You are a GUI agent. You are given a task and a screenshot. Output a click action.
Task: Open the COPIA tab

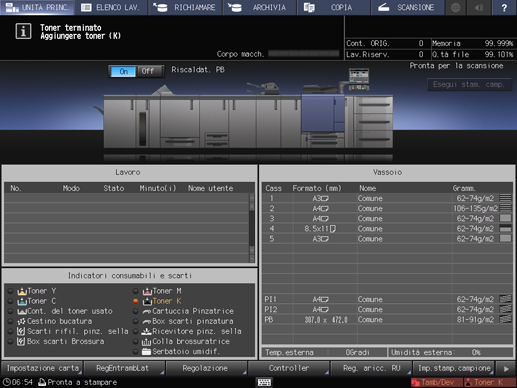click(x=334, y=7)
